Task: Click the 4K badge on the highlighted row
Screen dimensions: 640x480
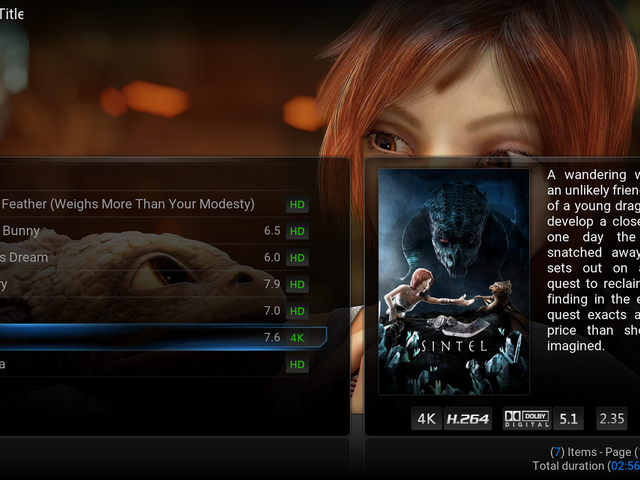Action: tap(297, 338)
